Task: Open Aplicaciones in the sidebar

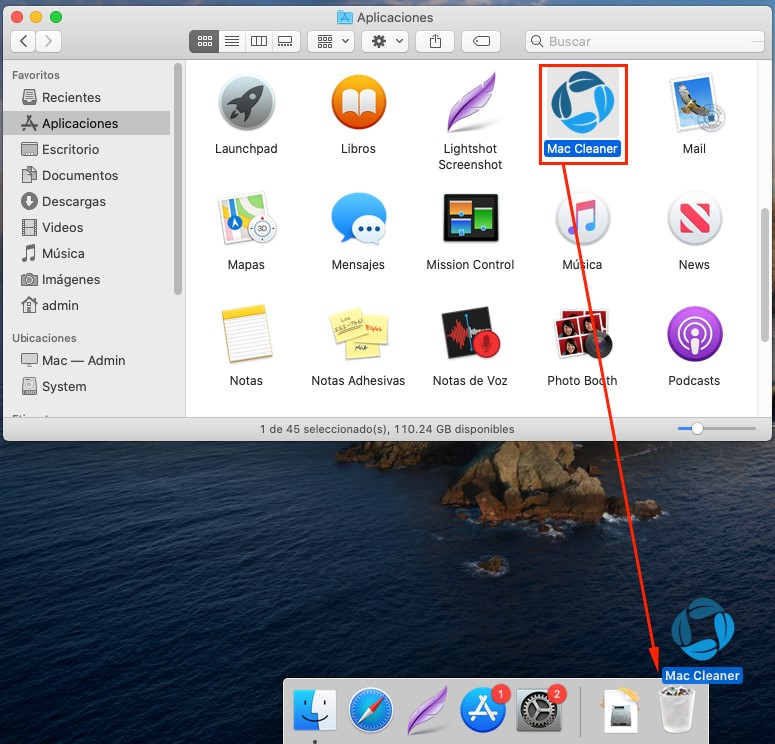Action: [x=86, y=123]
